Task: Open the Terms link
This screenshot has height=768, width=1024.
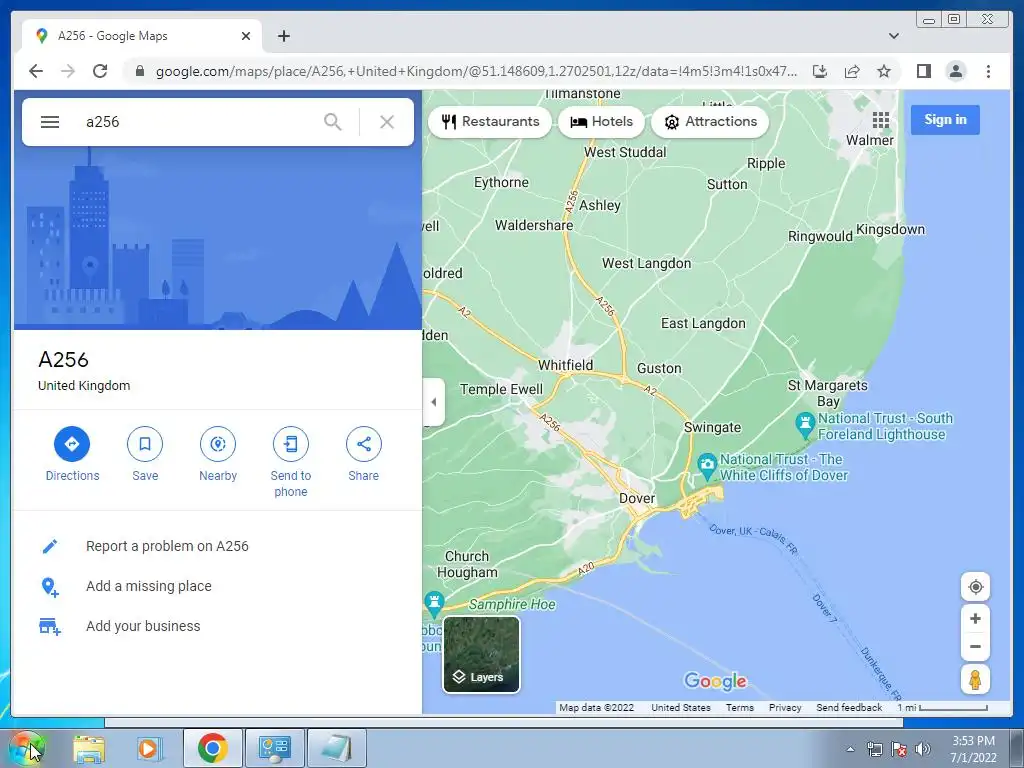Action: pyautogui.click(x=739, y=707)
